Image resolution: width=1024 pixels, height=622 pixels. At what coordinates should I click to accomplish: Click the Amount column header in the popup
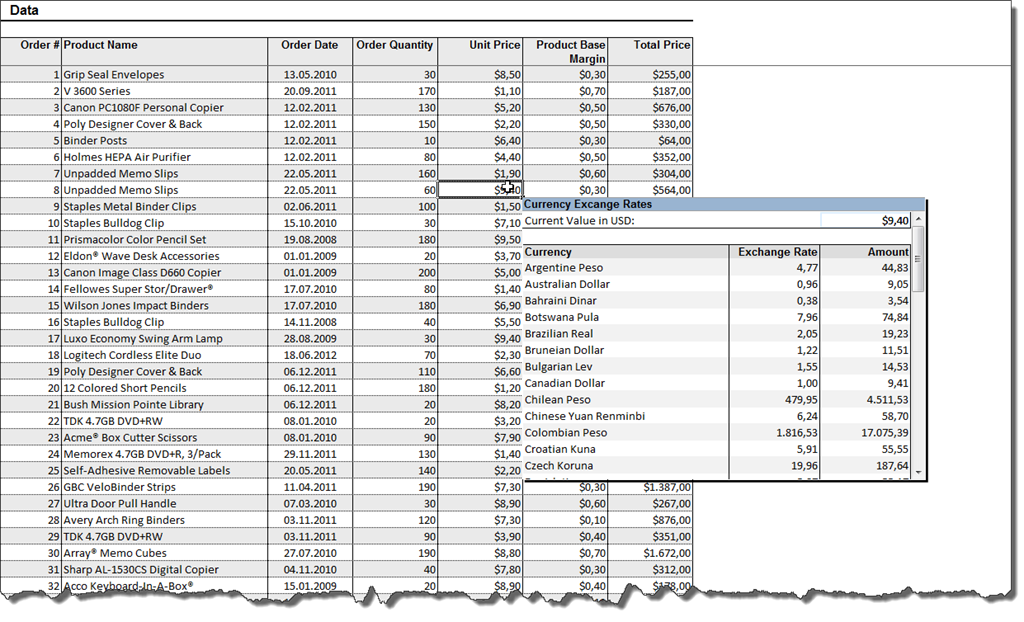[x=865, y=252]
